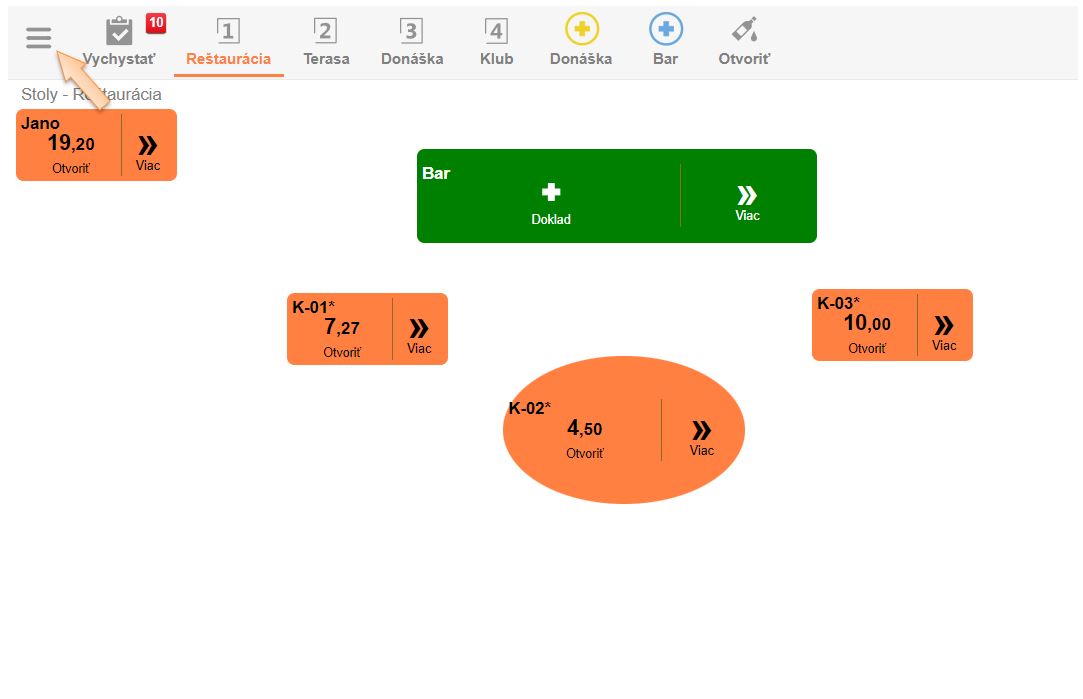Click the Otvoriť bottle icon in toolbar
Screen dimensions: 1083x699
tap(744, 30)
